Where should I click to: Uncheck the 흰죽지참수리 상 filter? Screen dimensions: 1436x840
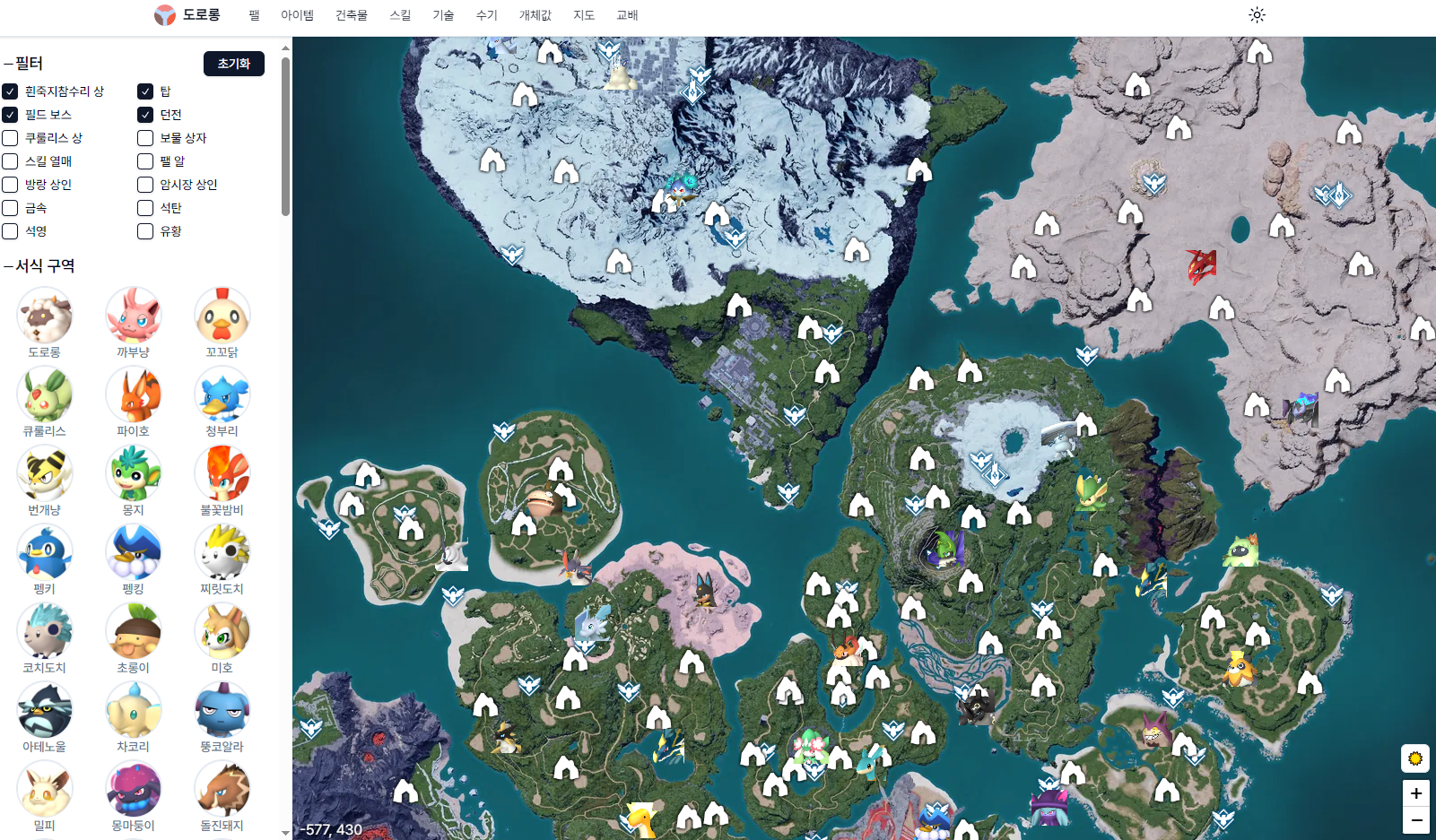tap(10, 91)
